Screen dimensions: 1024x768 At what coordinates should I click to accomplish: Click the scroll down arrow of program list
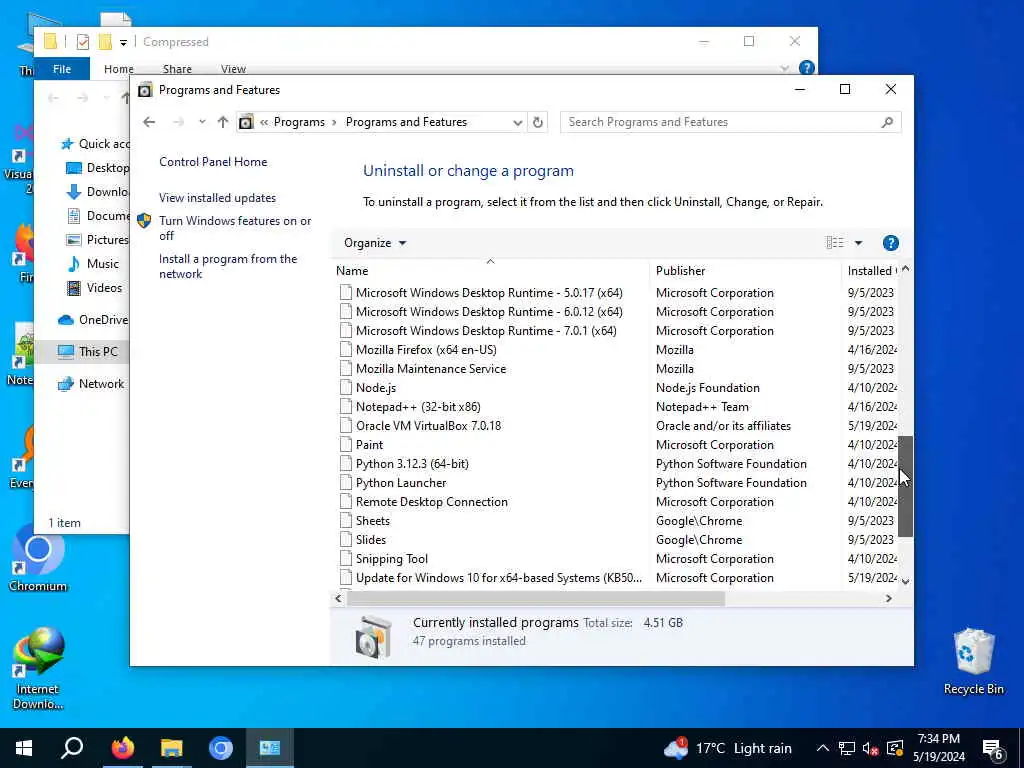(x=905, y=581)
